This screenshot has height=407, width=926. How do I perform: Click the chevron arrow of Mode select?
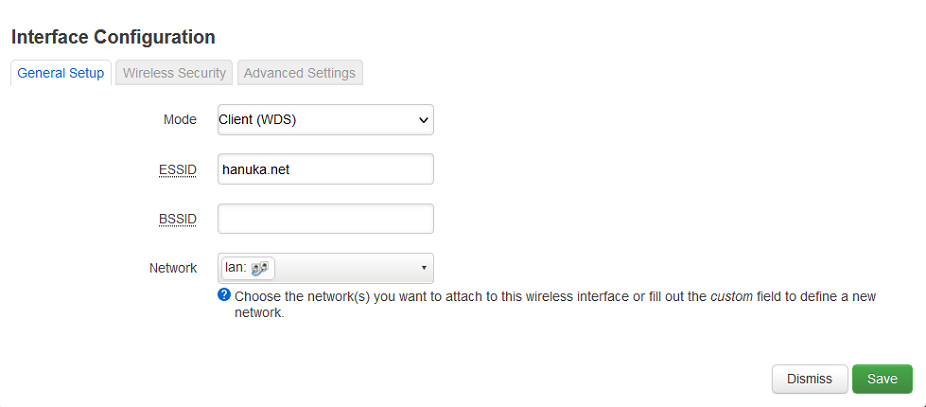[x=423, y=120]
